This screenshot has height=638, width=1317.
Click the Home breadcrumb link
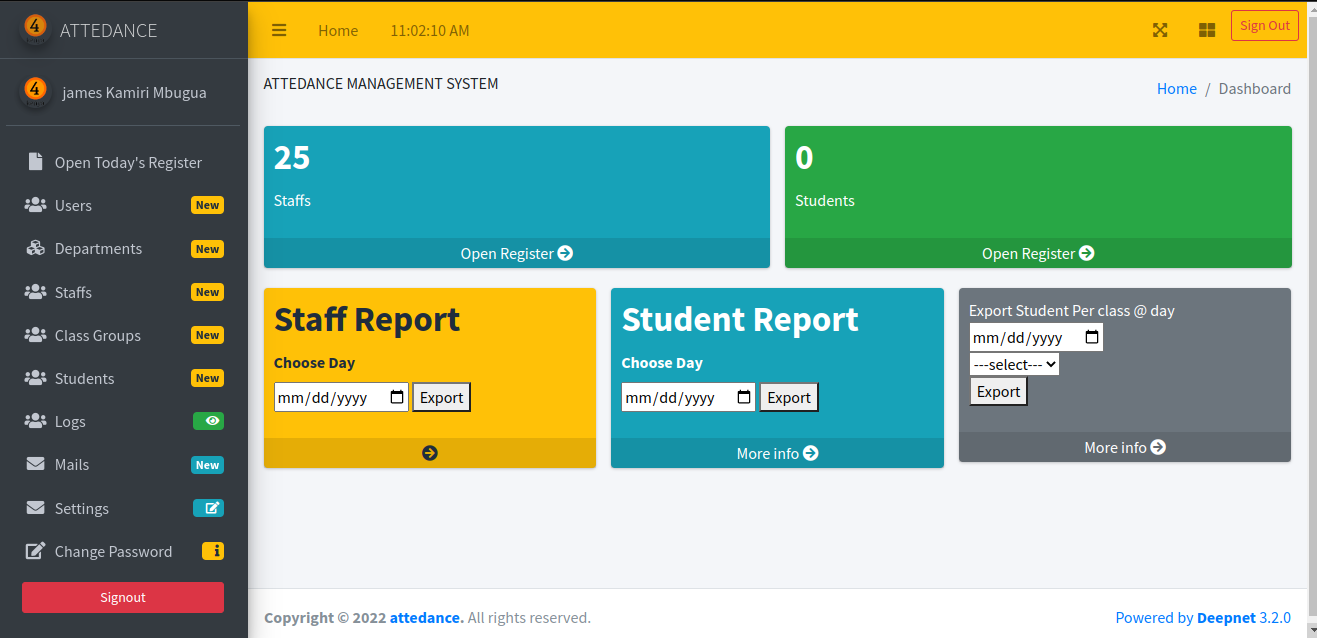[1176, 88]
